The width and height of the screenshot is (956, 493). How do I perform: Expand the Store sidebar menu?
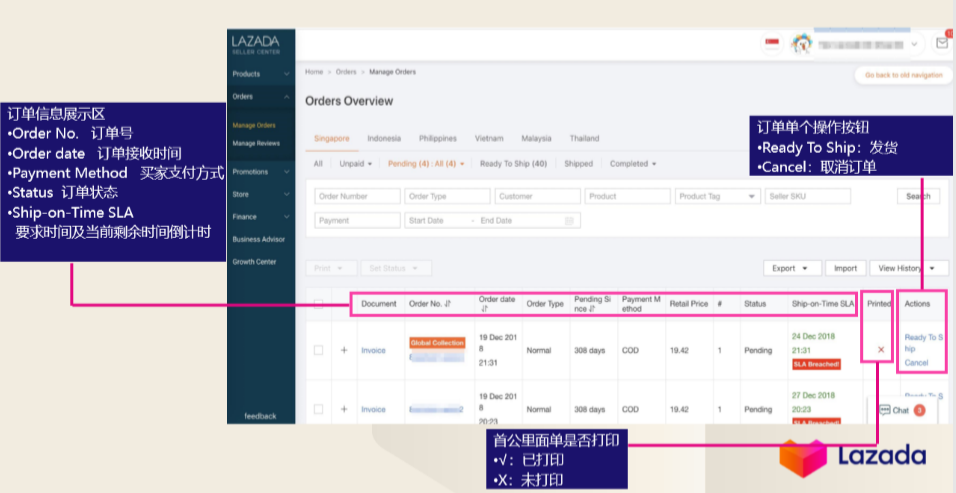pyautogui.click(x=261, y=194)
